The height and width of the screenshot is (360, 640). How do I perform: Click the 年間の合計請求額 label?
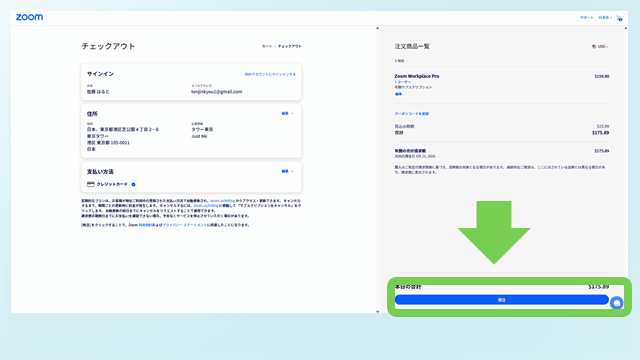(410, 151)
